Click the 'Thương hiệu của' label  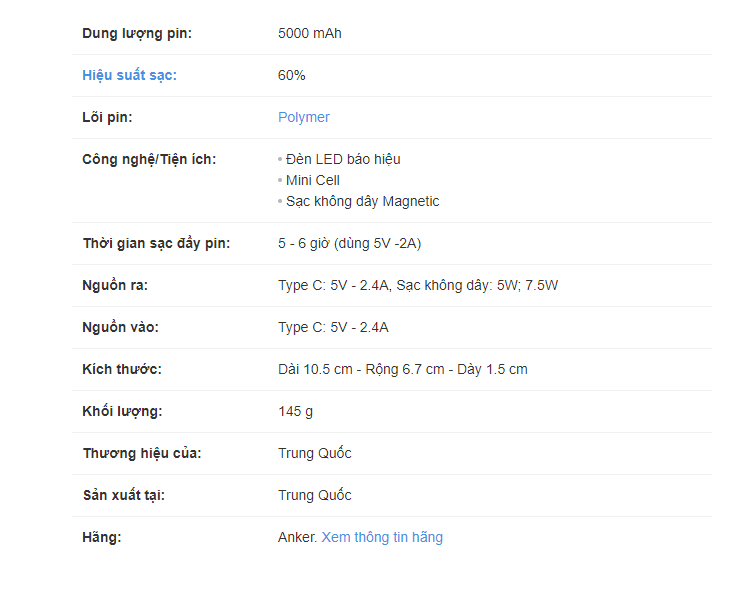point(142,453)
